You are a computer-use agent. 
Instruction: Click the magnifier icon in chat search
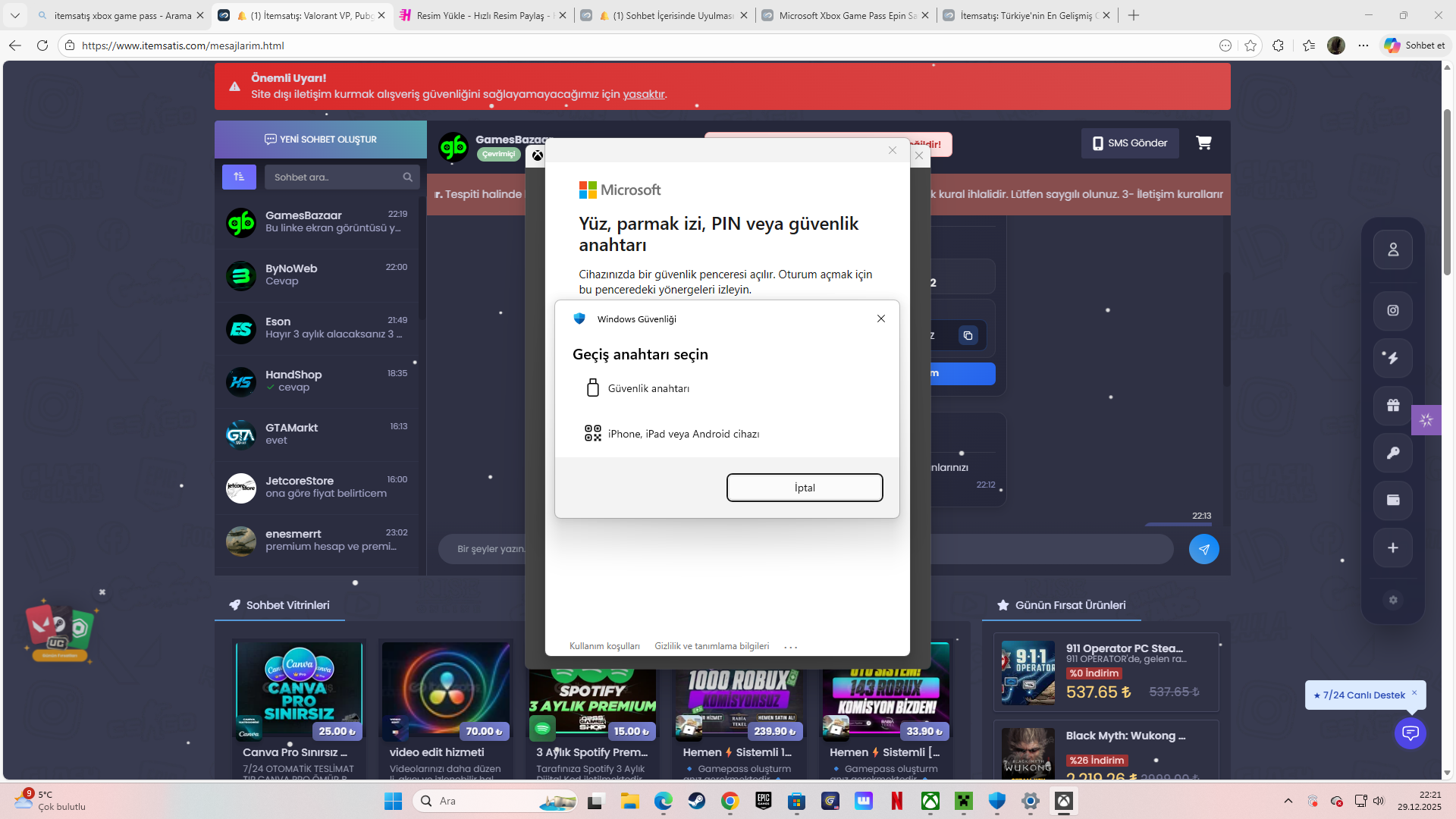tap(407, 177)
